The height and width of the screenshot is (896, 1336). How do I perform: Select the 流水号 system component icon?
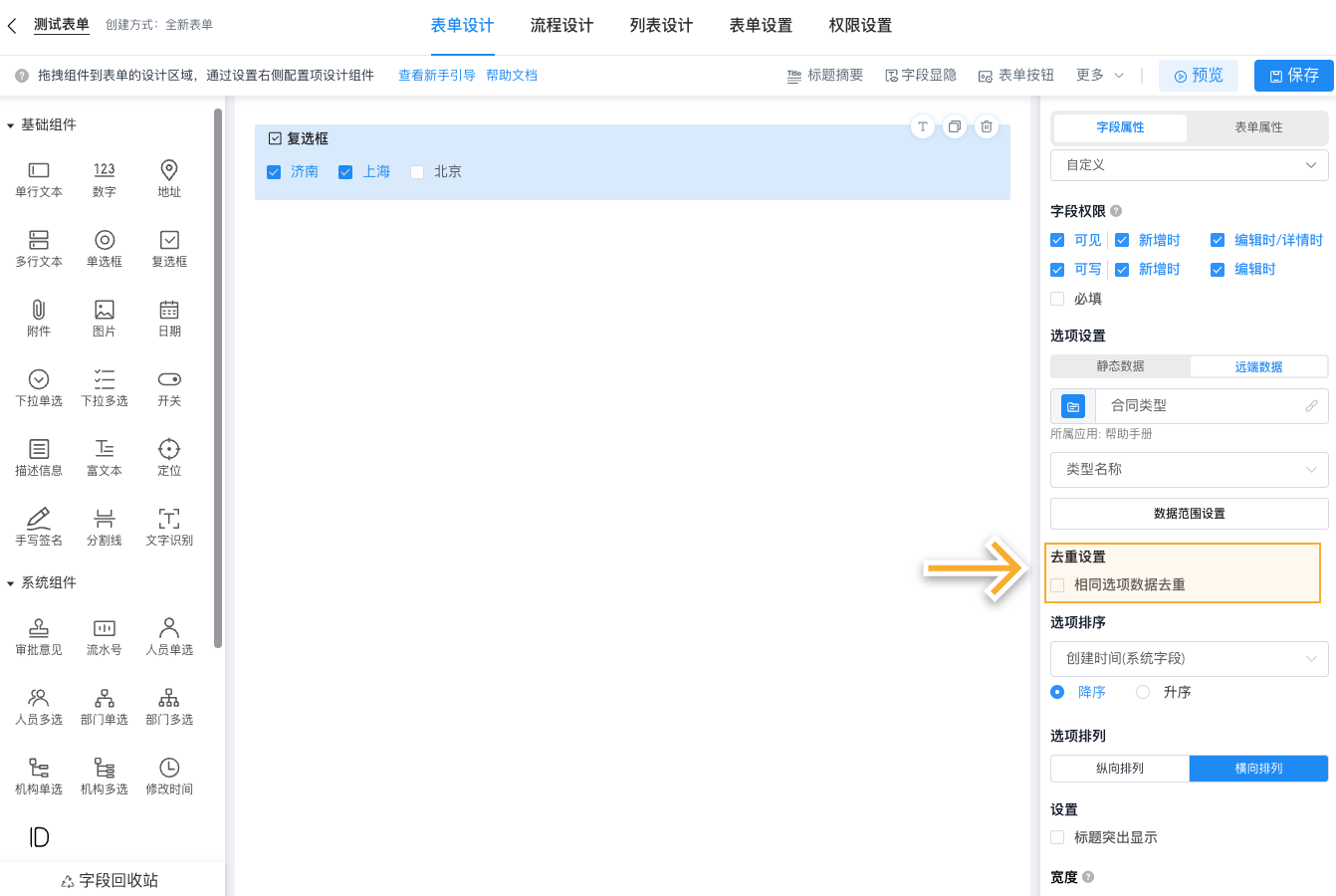tap(105, 628)
